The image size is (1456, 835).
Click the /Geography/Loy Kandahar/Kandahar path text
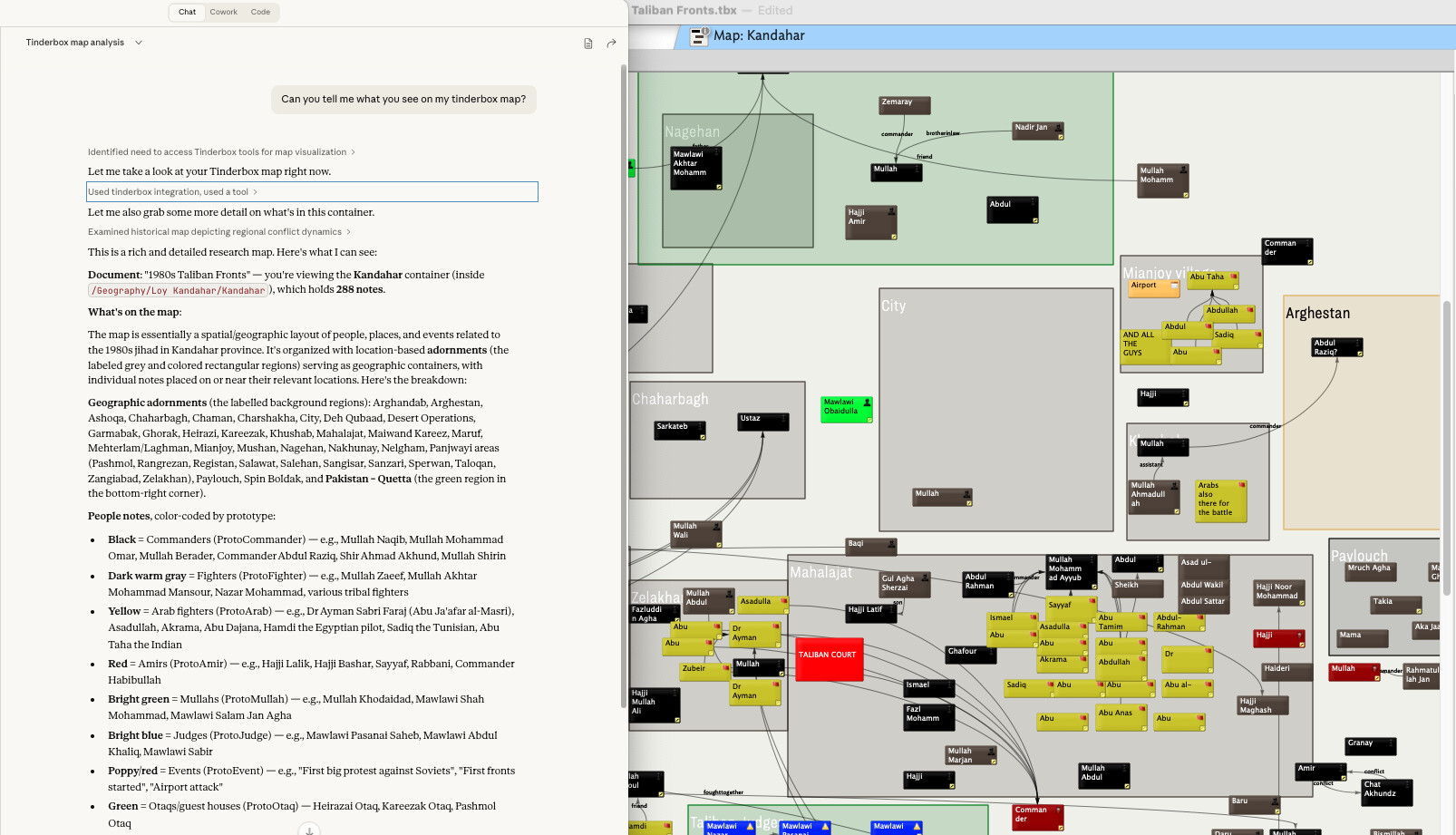pos(179,291)
